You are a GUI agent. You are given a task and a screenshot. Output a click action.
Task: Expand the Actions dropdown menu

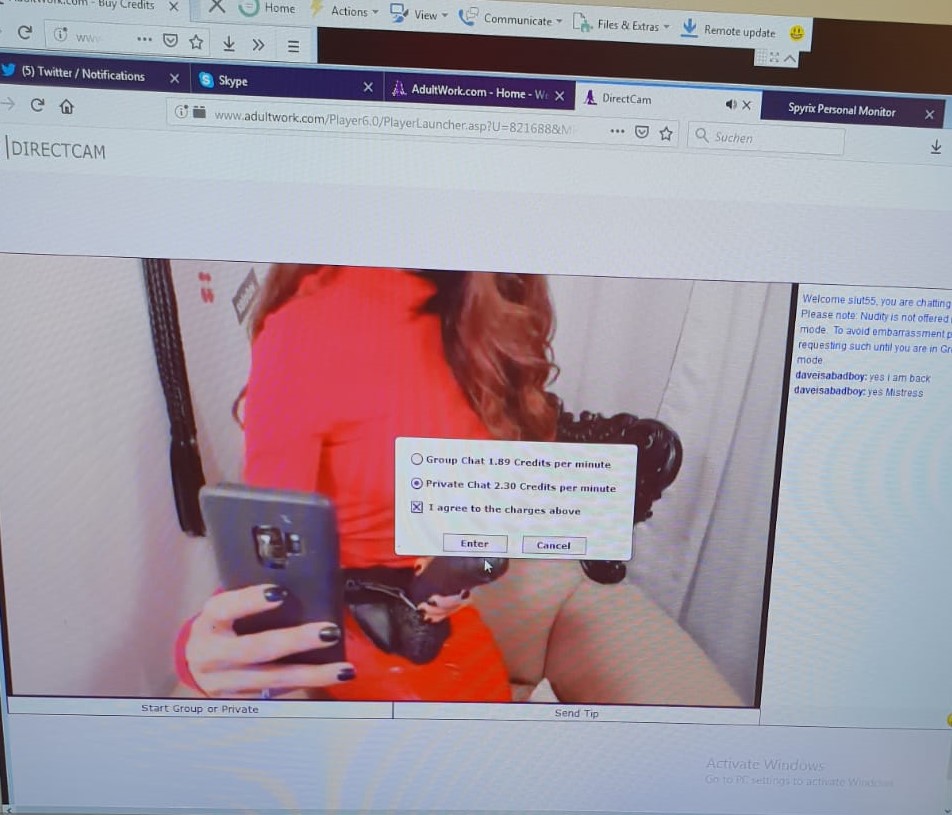click(x=354, y=11)
